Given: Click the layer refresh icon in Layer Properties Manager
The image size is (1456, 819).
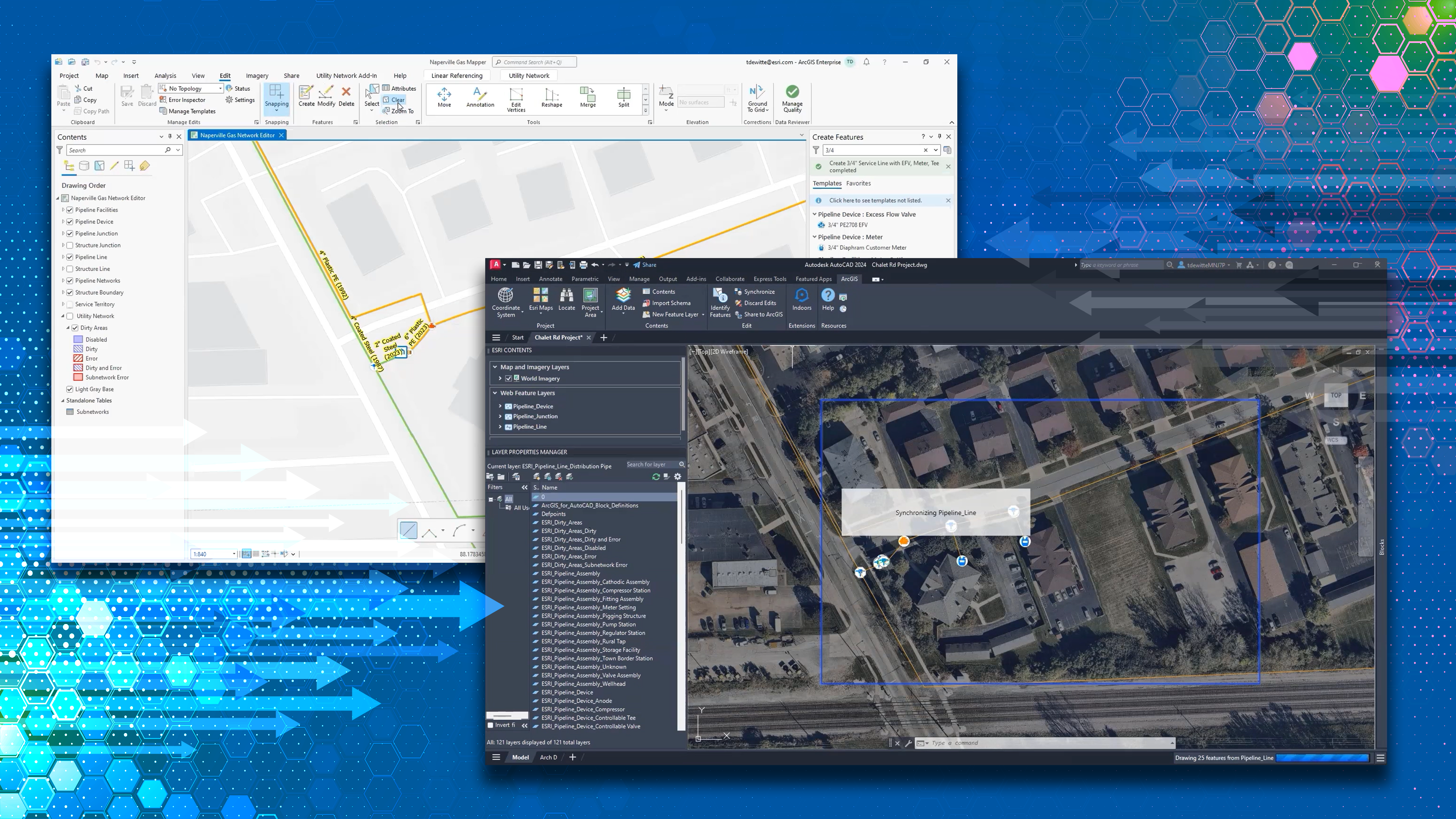Looking at the screenshot, I should pos(656,476).
